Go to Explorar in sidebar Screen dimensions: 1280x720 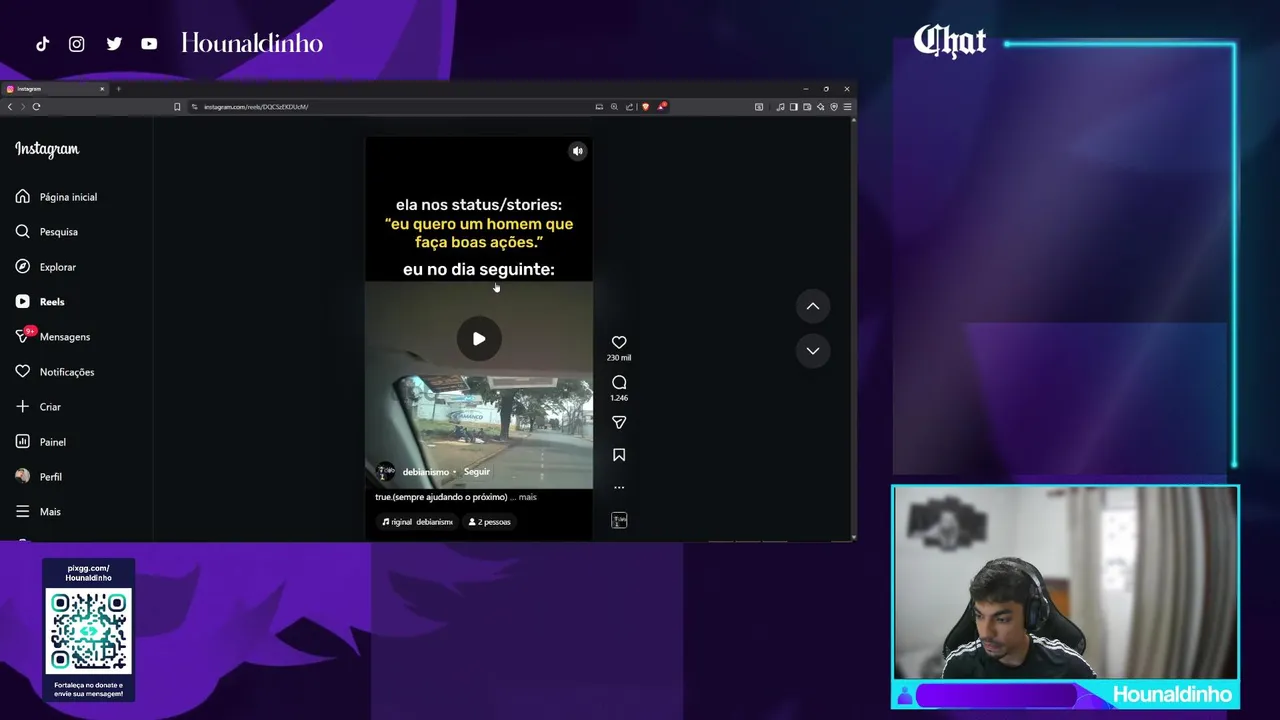(45, 267)
